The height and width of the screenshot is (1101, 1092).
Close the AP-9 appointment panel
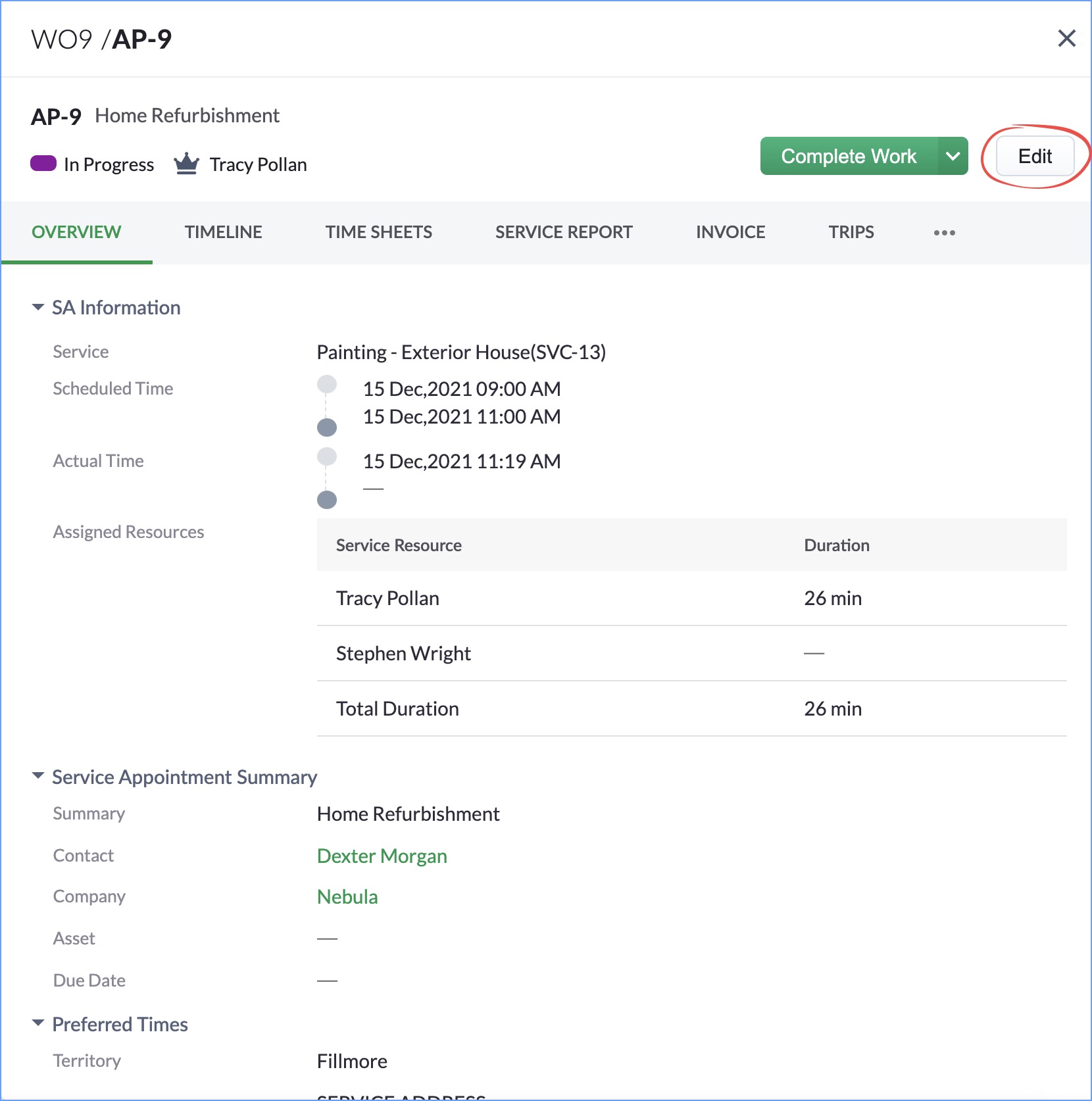[1066, 39]
